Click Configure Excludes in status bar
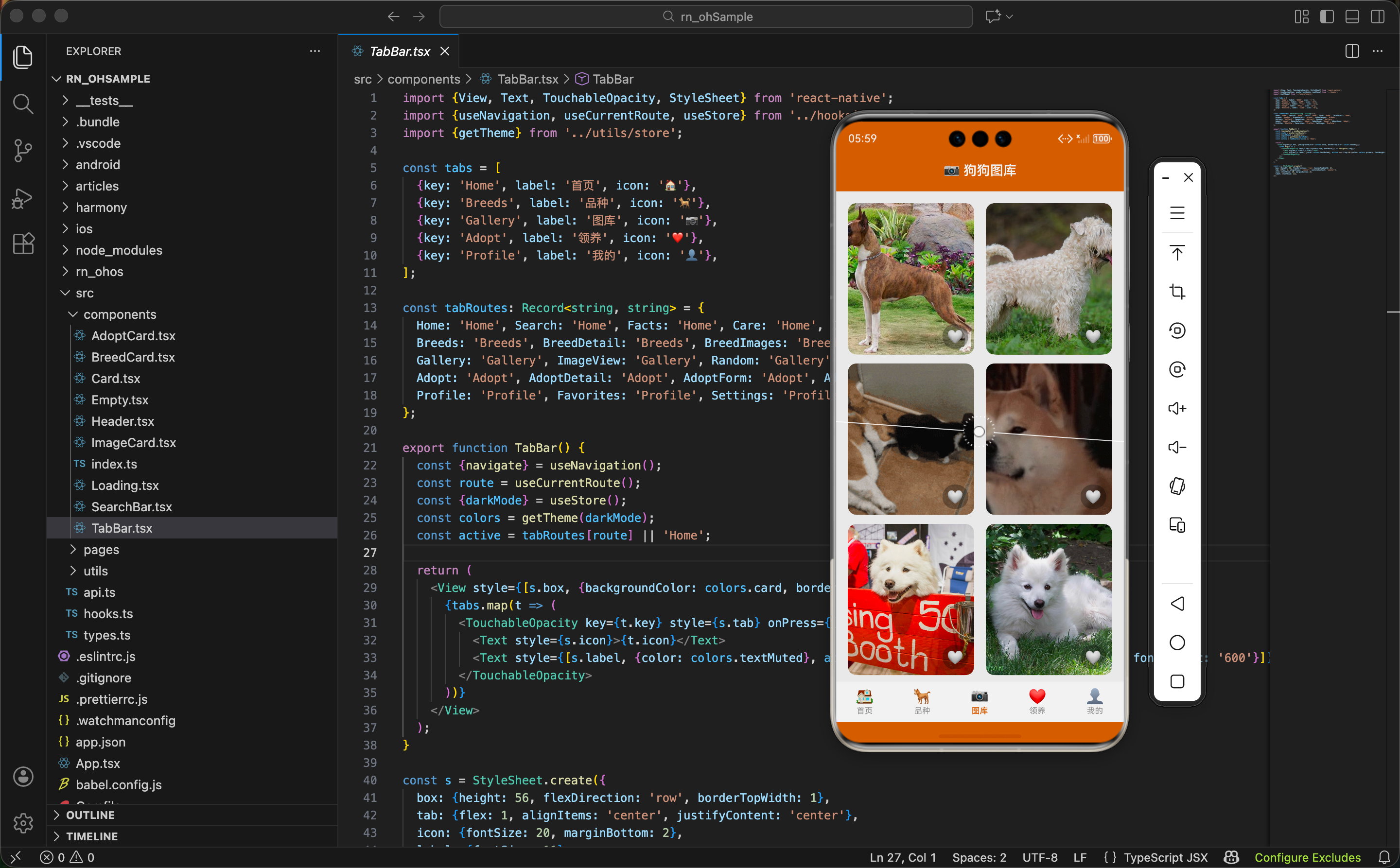This screenshot has height=868, width=1400. coord(1307,857)
